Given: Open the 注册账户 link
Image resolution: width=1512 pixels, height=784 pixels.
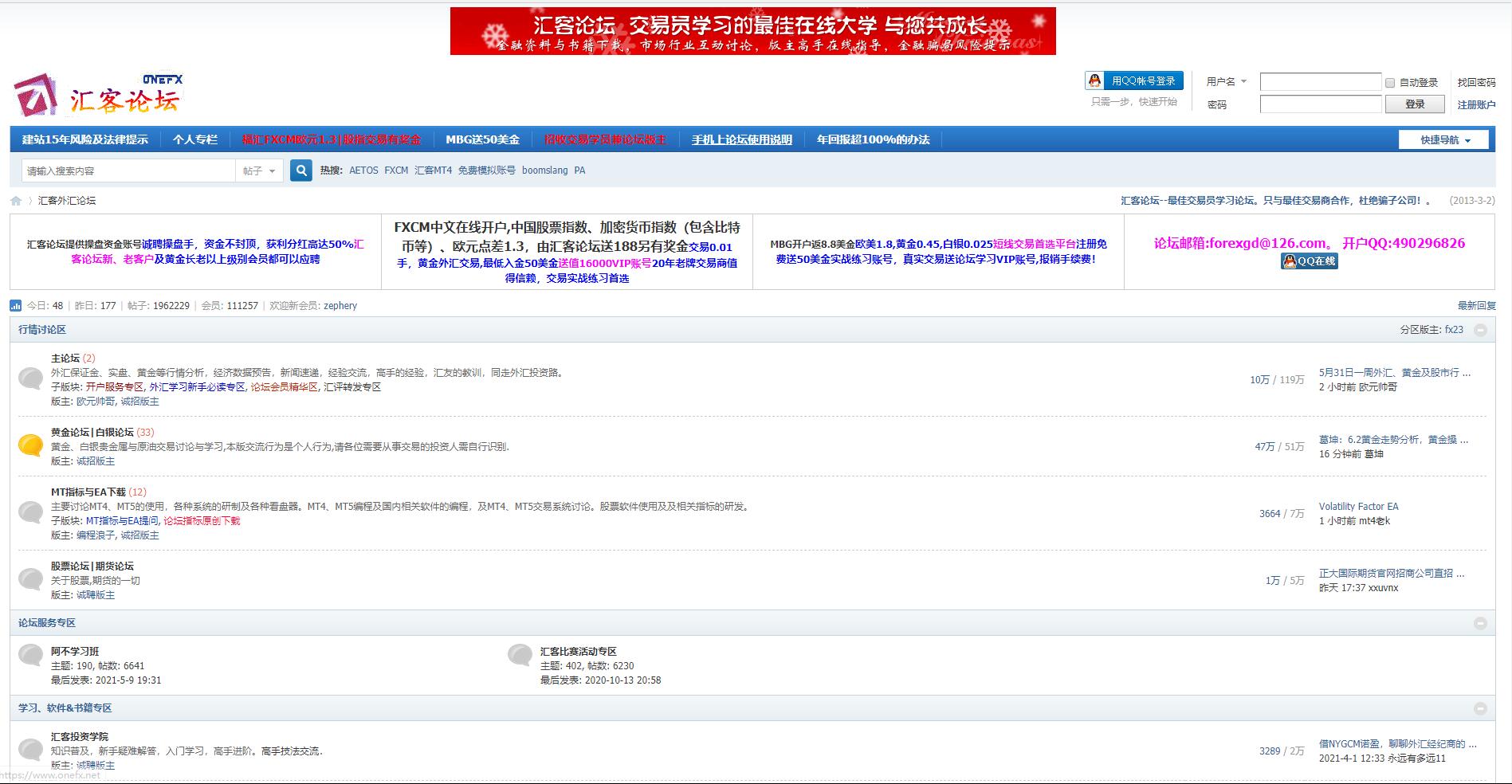Looking at the screenshot, I should point(1476,105).
